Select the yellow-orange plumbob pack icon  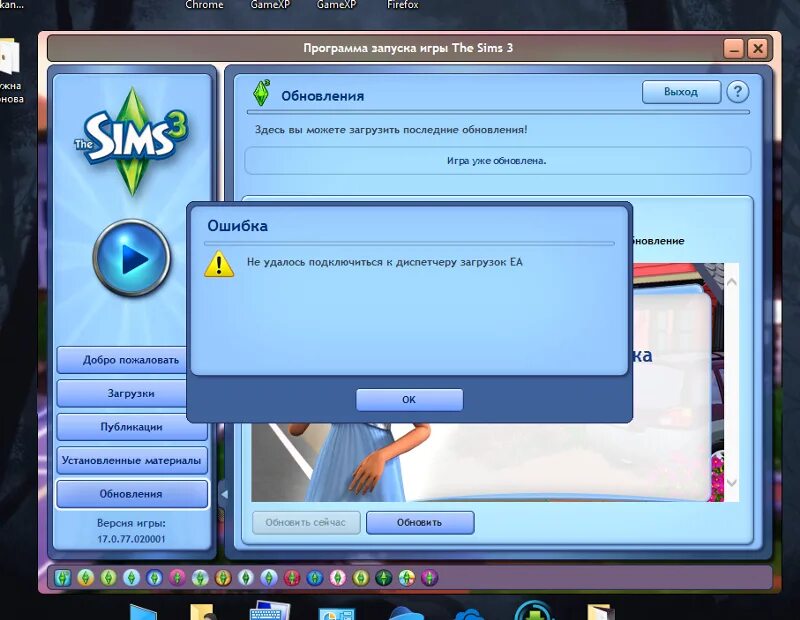click(86, 578)
